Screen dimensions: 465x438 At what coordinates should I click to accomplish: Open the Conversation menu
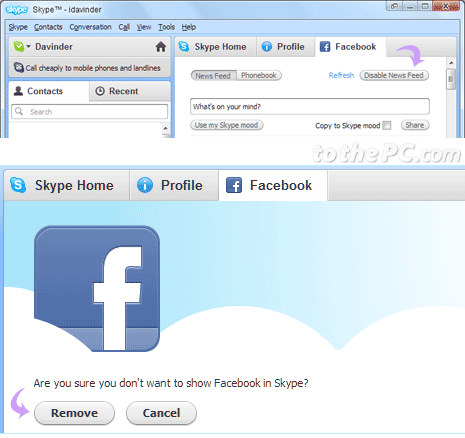pos(90,27)
